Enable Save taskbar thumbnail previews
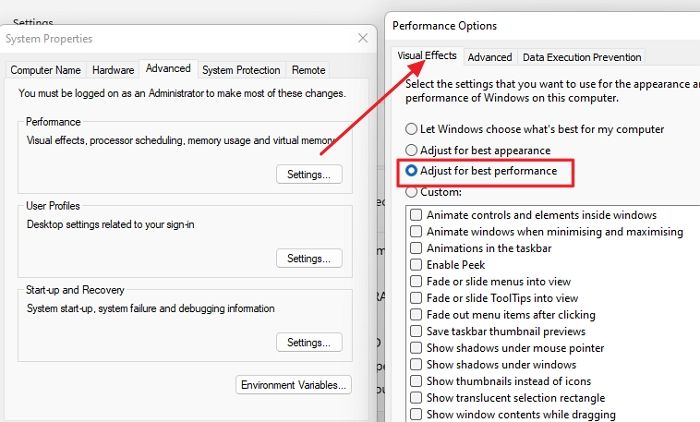Viewport: 700px width, 422px height. [x=415, y=332]
